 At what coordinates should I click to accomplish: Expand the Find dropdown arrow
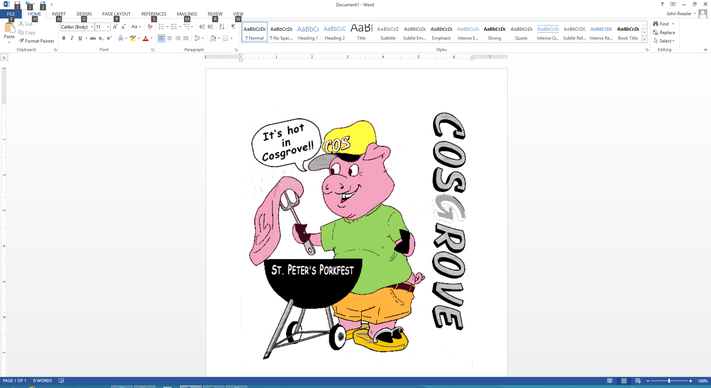[673, 24]
